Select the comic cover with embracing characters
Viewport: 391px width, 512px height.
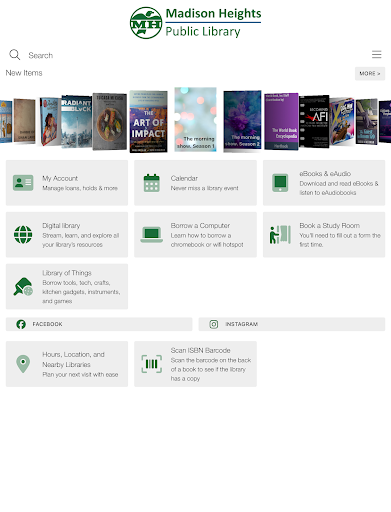tap(50, 122)
